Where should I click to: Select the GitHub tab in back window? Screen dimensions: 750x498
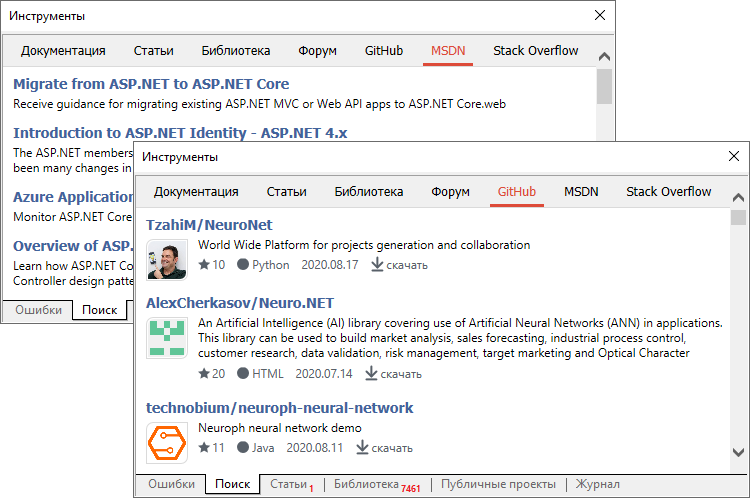point(384,50)
